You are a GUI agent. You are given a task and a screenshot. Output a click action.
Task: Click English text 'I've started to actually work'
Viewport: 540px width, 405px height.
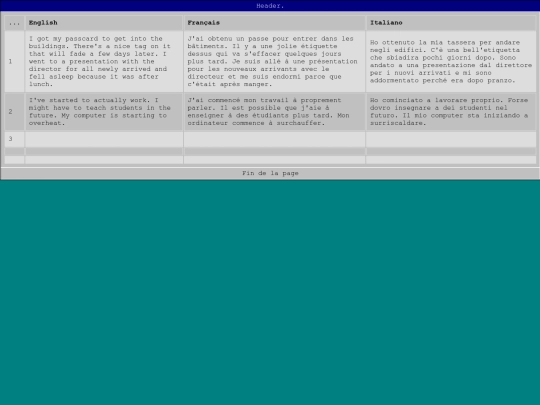coord(90,100)
